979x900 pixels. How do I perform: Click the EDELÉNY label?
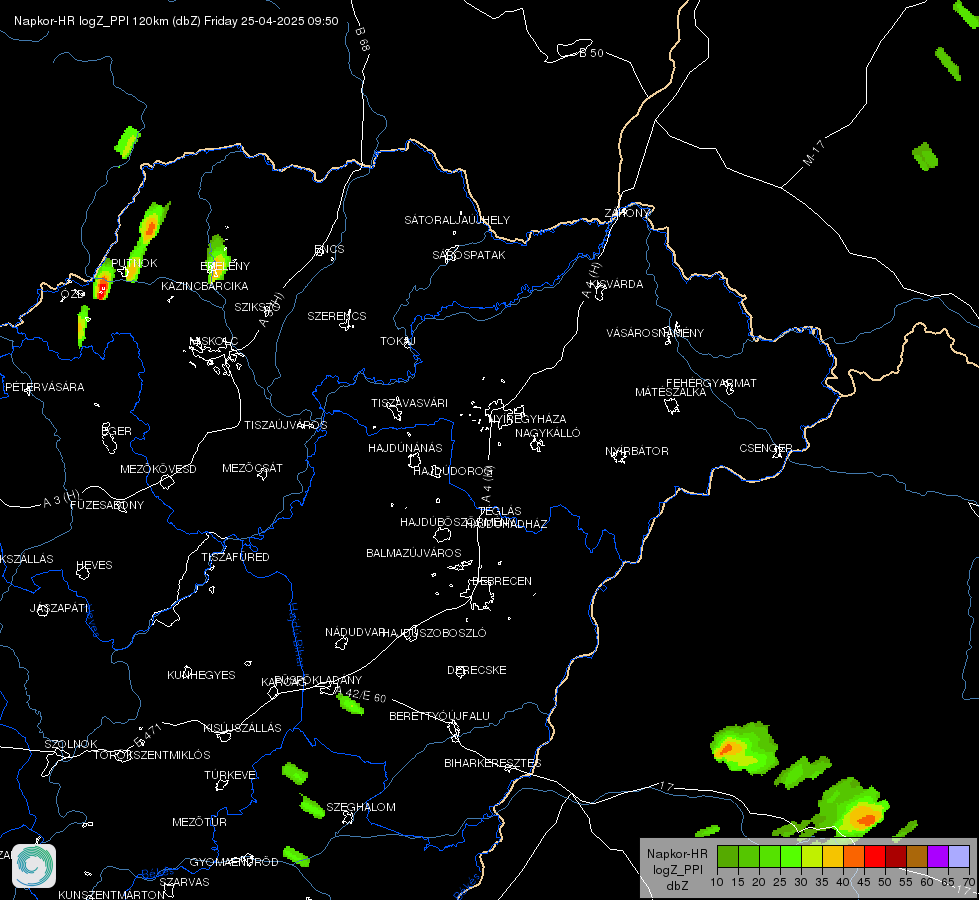pyautogui.click(x=225, y=266)
